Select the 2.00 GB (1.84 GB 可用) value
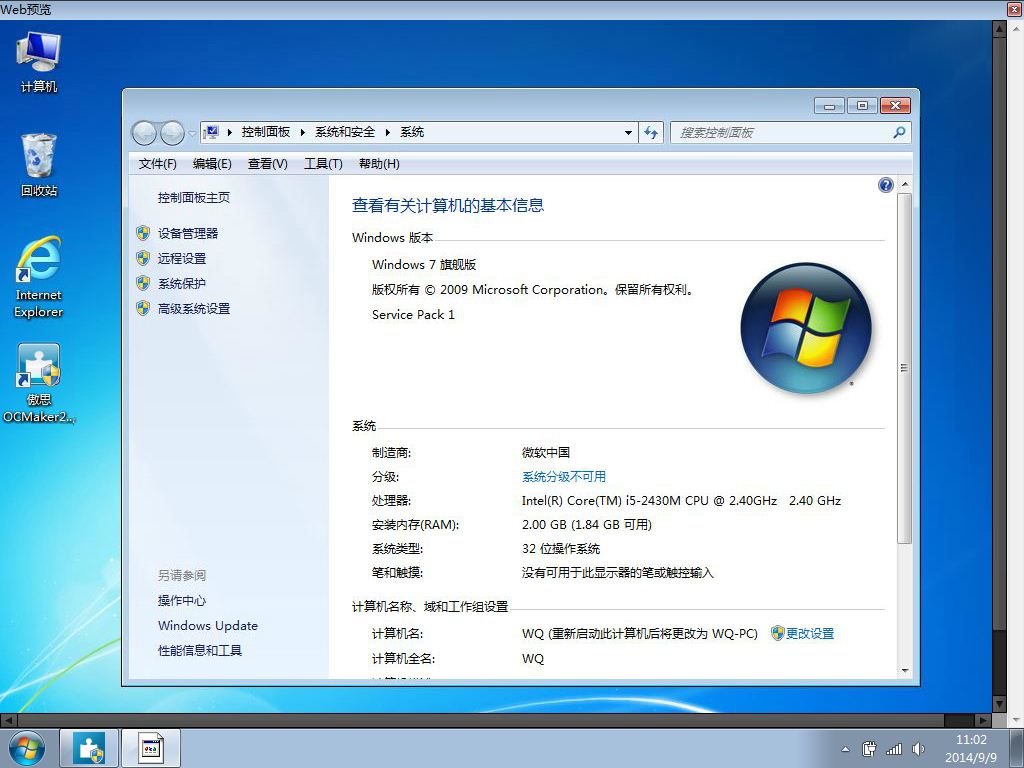 (586, 525)
